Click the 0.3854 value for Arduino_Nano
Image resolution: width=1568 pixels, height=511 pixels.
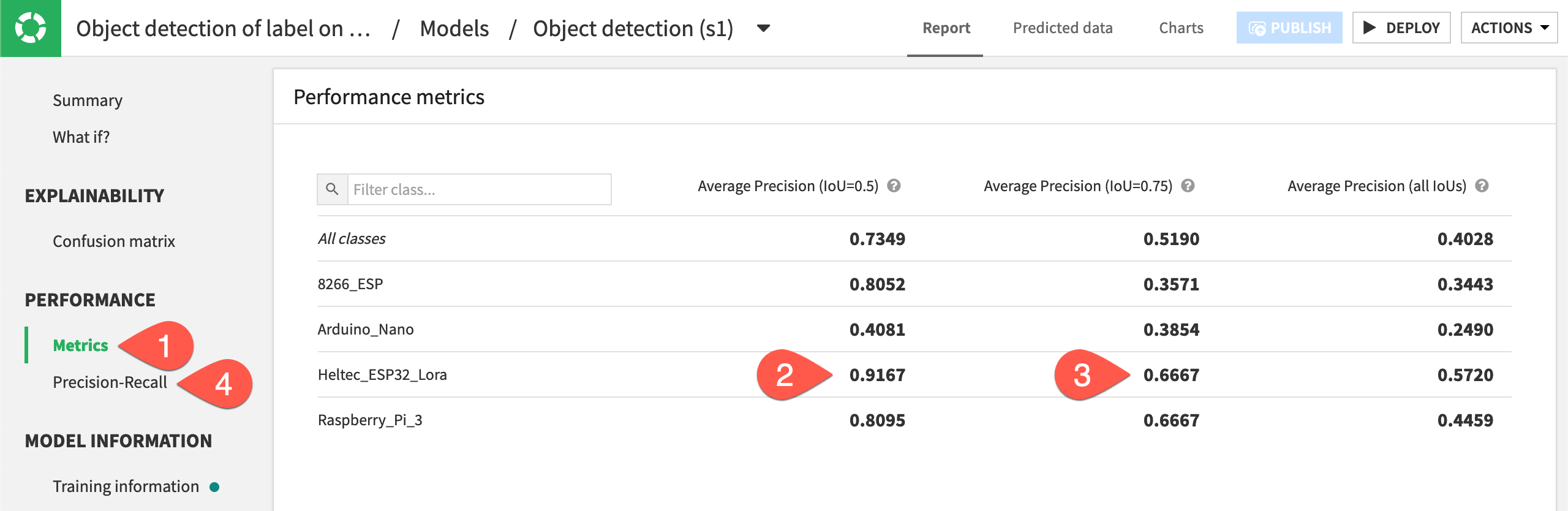(x=1171, y=330)
